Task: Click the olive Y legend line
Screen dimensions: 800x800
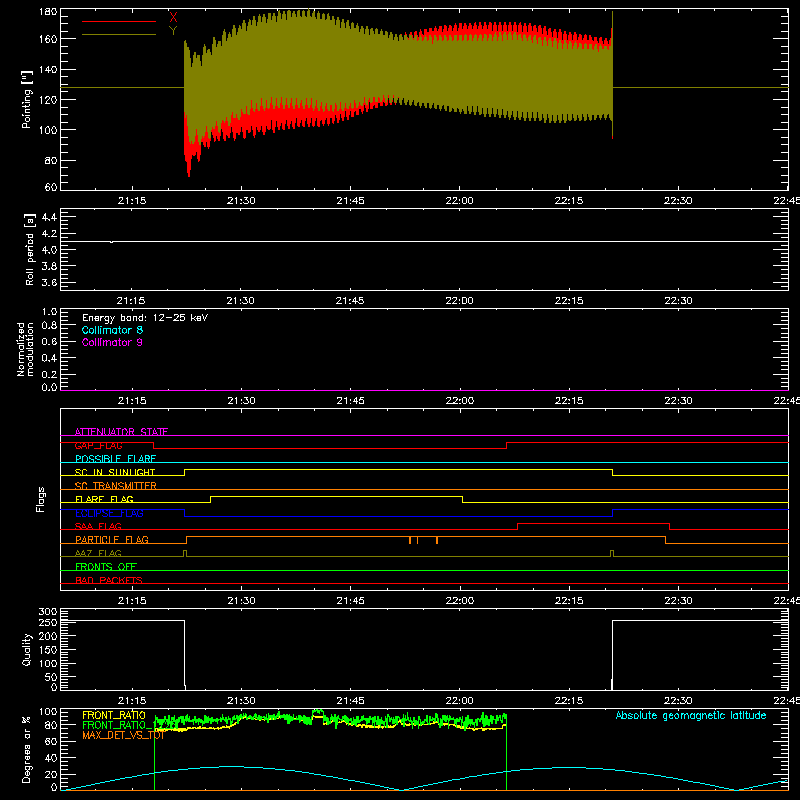Action: coord(119,35)
